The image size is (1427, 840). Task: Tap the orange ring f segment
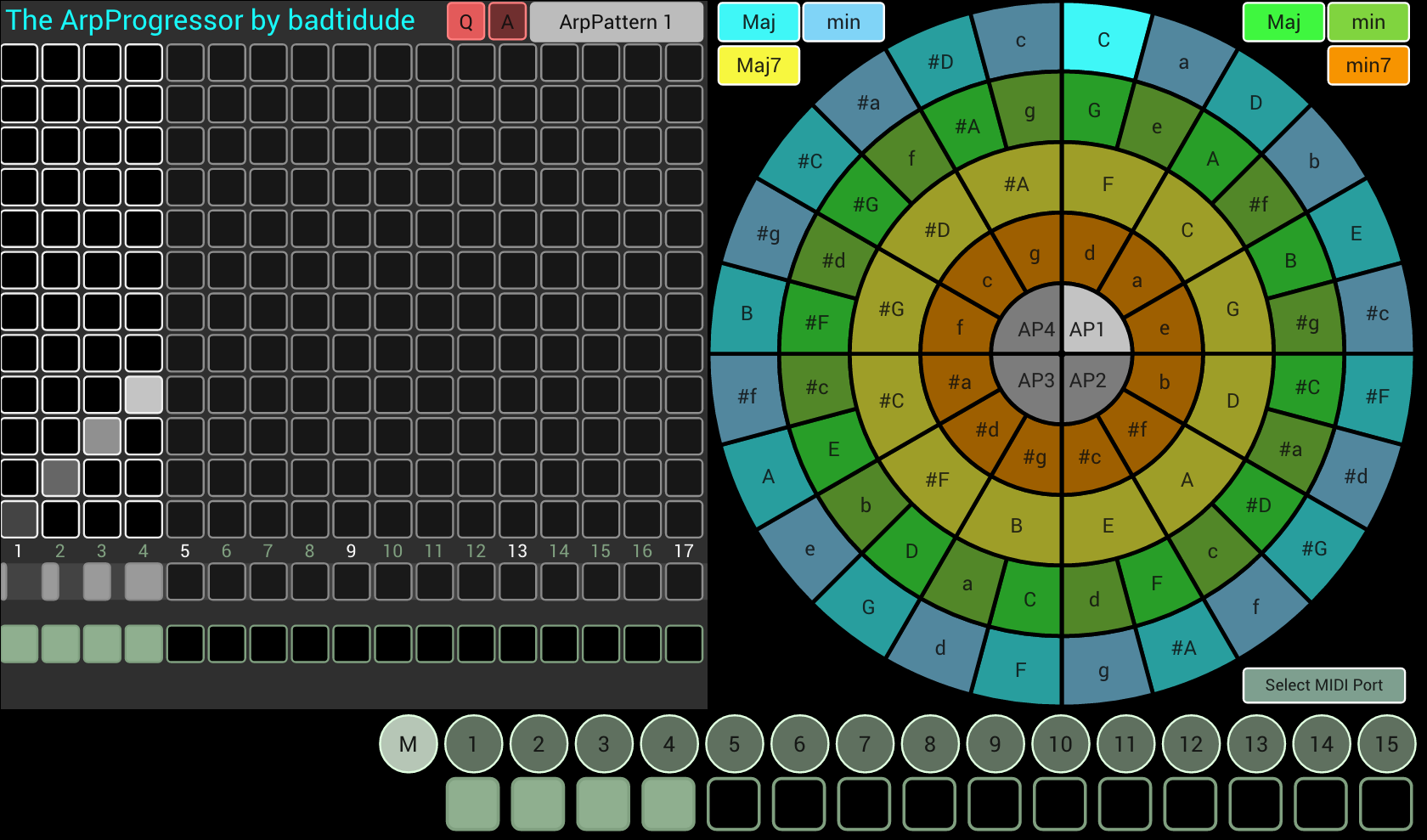click(x=959, y=328)
